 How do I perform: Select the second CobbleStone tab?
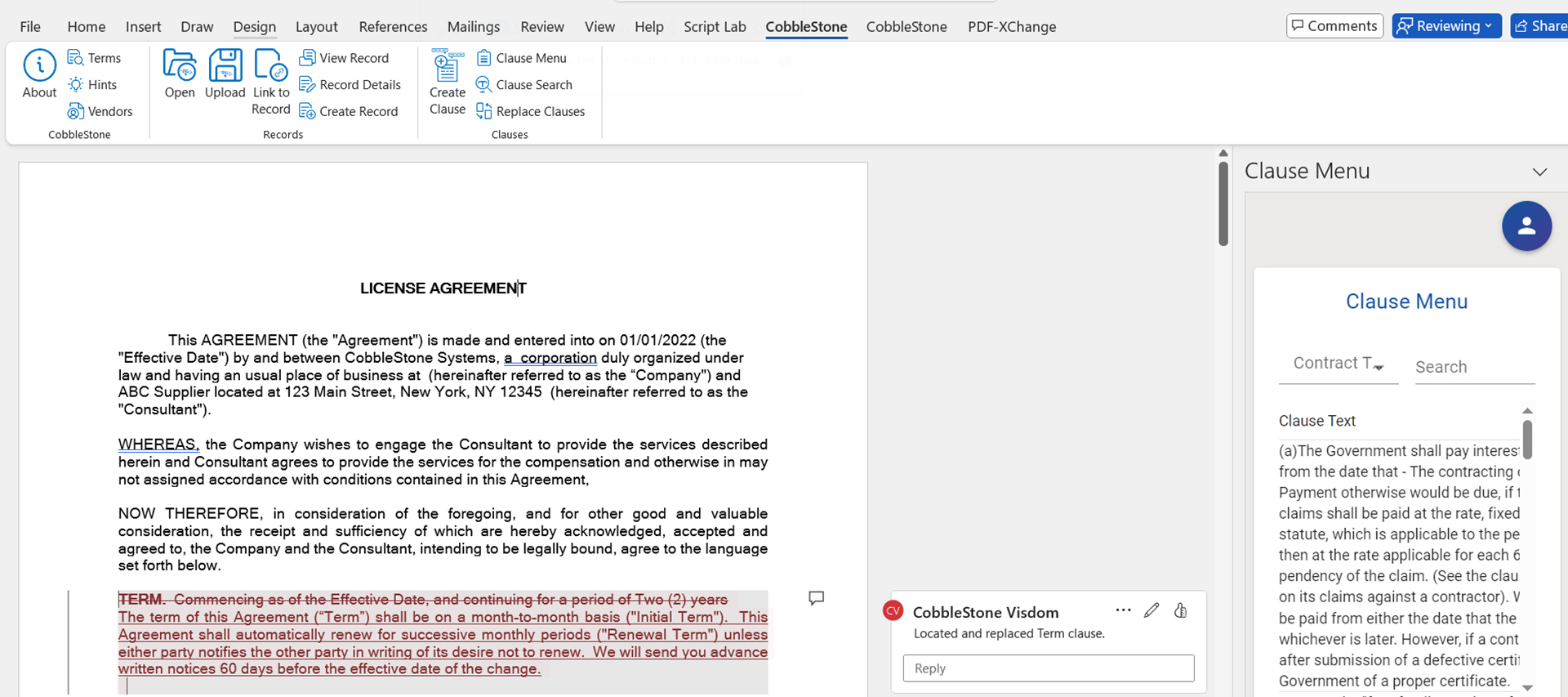pyautogui.click(x=906, y=27)
